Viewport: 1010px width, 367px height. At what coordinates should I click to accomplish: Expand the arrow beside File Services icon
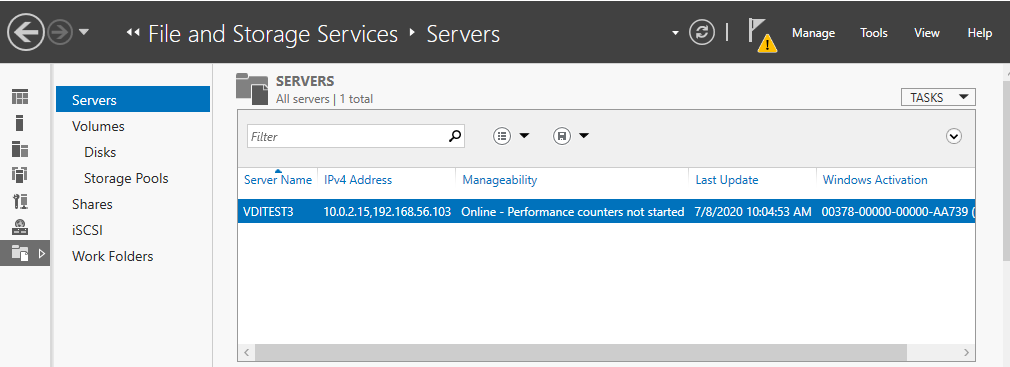43,254
